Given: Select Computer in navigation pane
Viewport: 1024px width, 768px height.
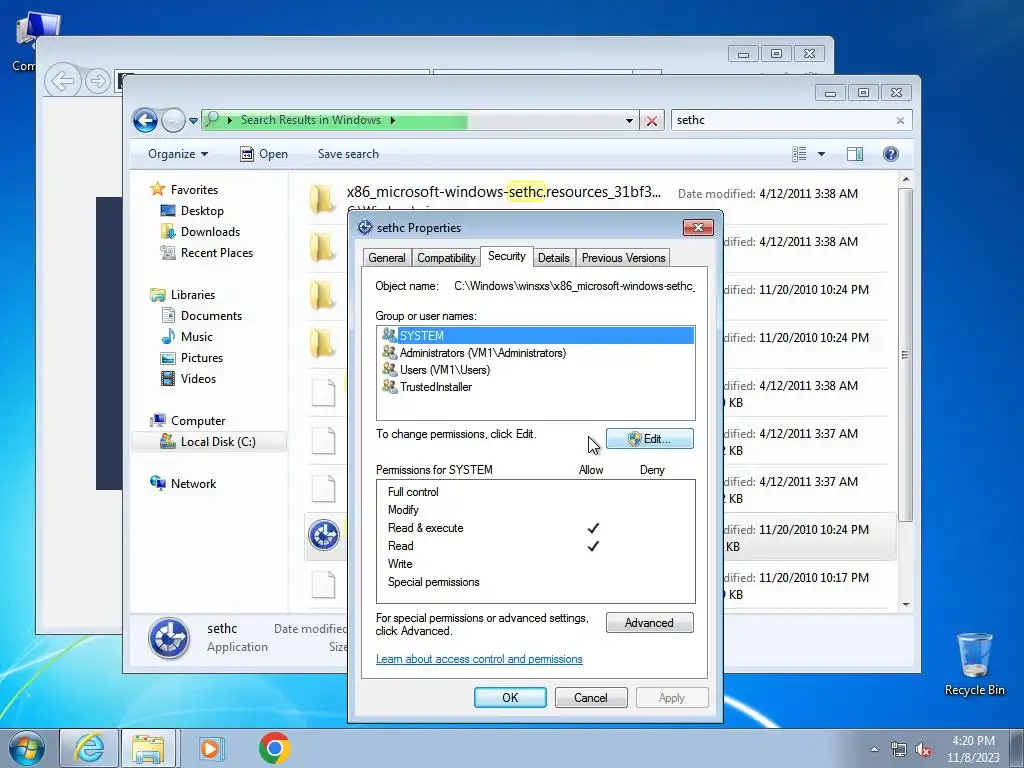Looking at the screenshot, I should click(x=187, y=421).
